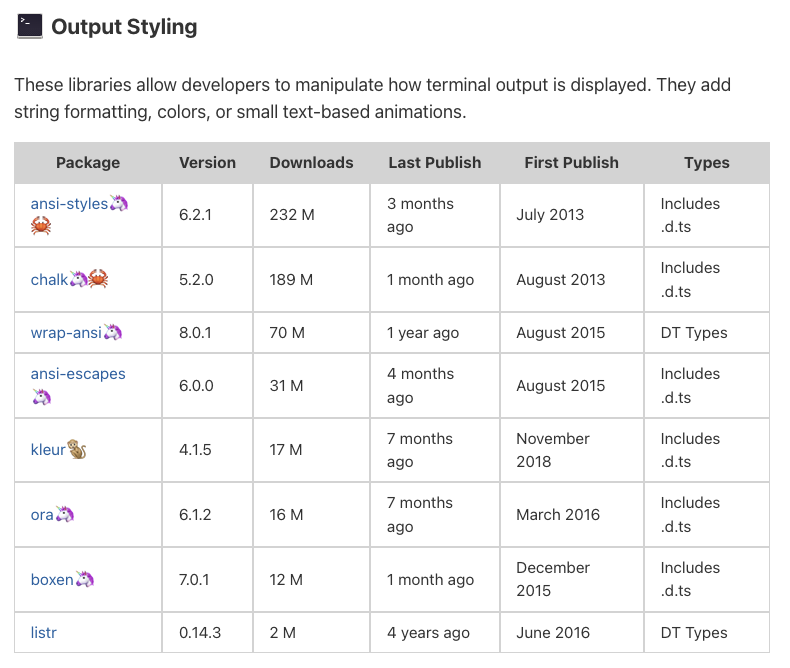Click the unicorn emoji next to wrap-ansi
The width and height of the screenshot is (790, 668).
point(113,332)
